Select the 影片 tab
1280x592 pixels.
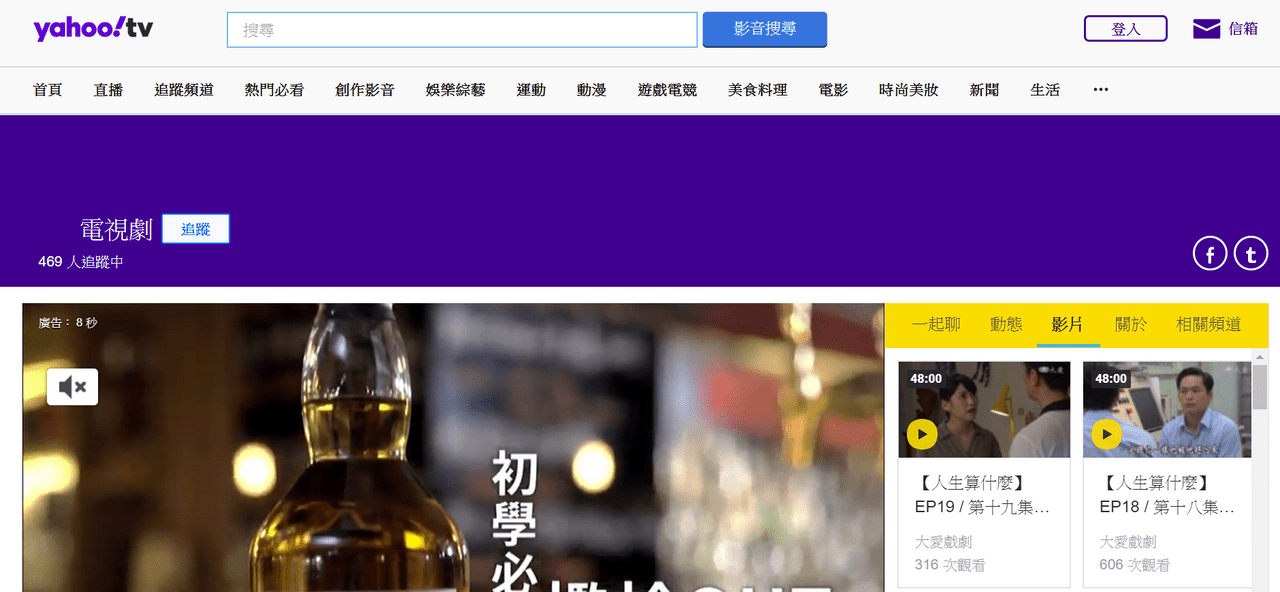click(x=1067, y=325)
